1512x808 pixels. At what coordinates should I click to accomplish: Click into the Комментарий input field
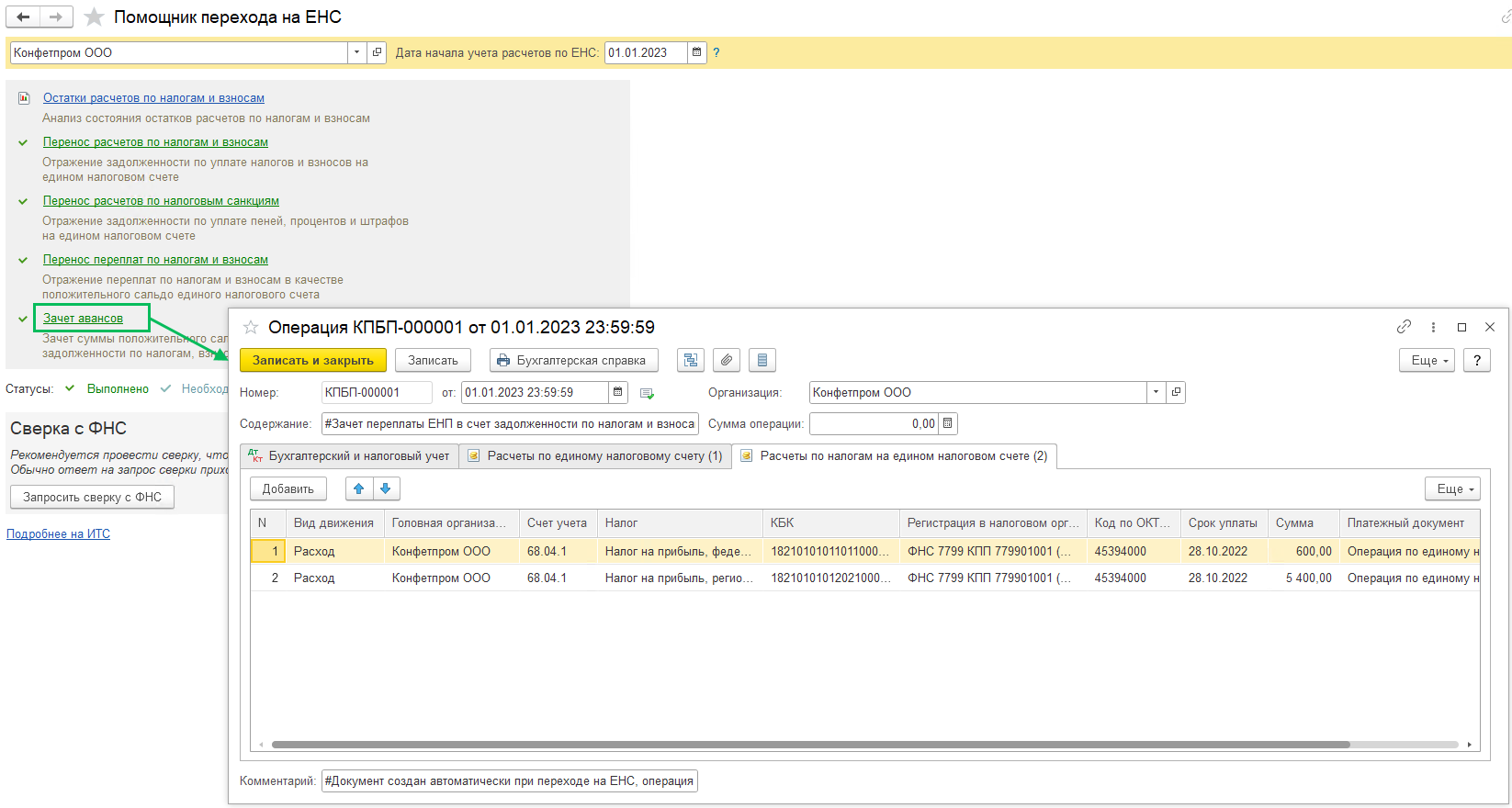click(509, 780)
